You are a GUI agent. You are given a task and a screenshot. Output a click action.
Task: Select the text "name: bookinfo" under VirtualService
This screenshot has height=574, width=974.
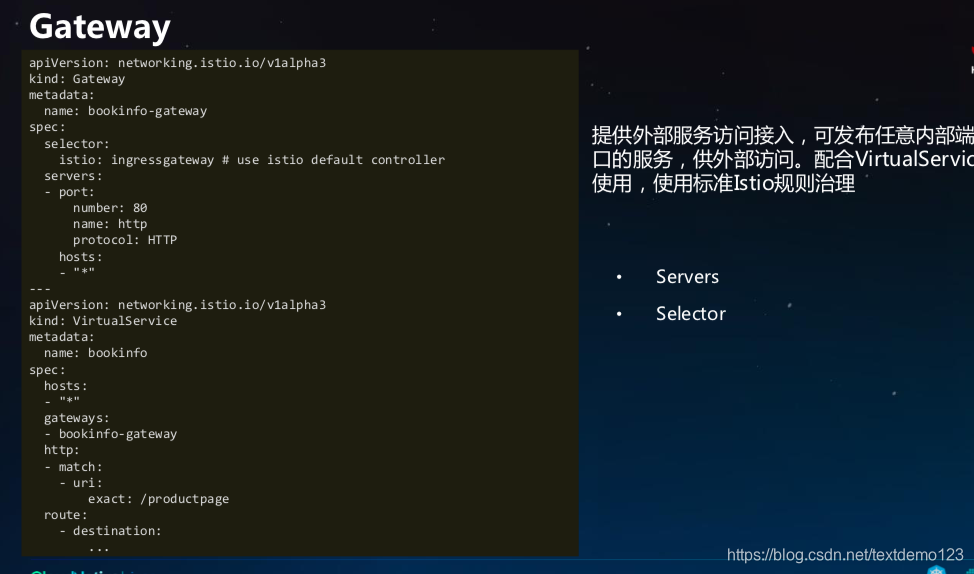coord(96,353)
